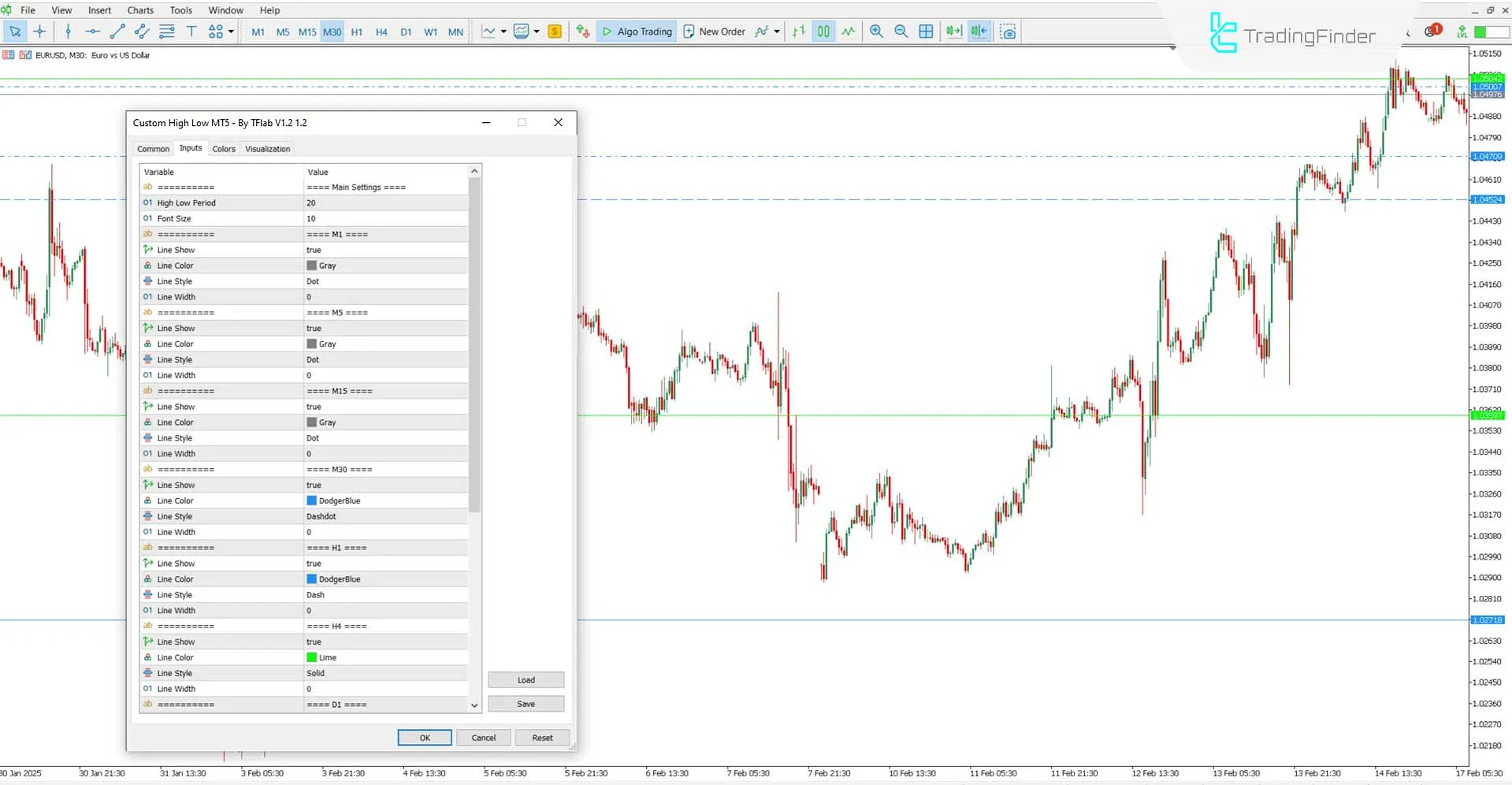Image resolution: width=1512 pixels, height=785 pixels.
Task: Take a chart screenshot with camera icon
Action: click(x=1008, y=32)
